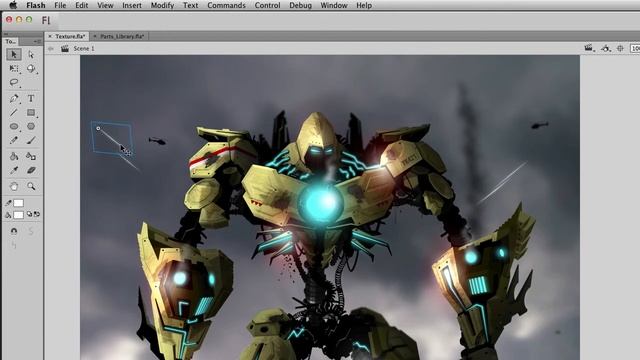Screen dimensions: 640x360
Task: Open the Insert menu
Action: [132, 5]
